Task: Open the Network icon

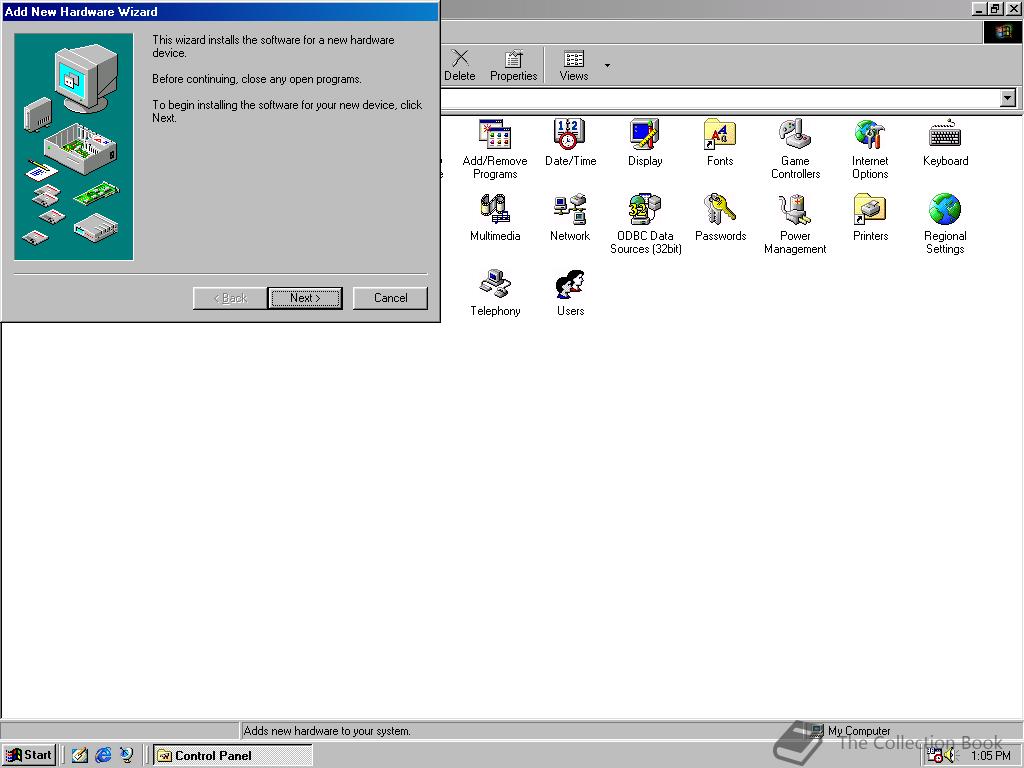Action: [569, 217]
